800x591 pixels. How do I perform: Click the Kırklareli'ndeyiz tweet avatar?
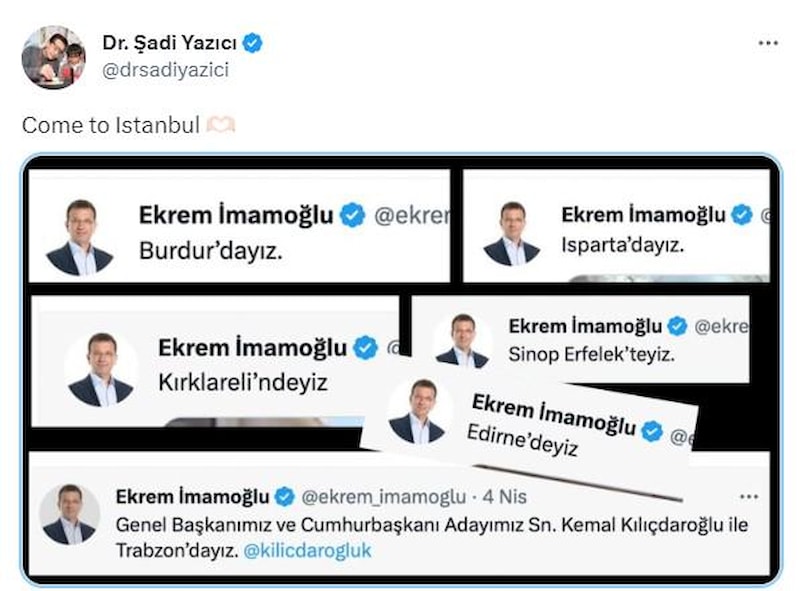coord(101,370)
